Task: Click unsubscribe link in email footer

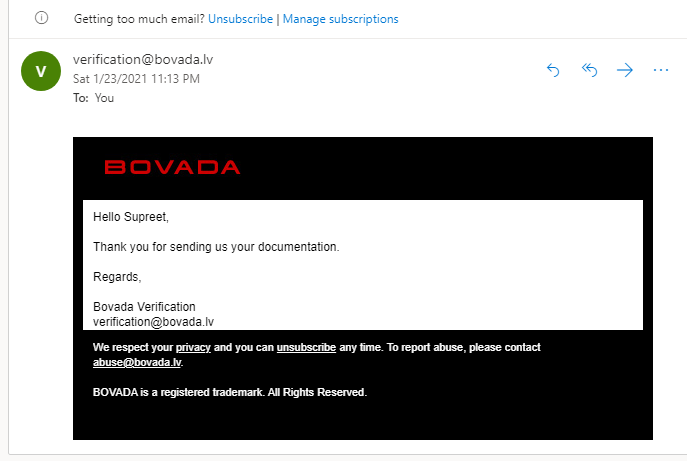Action: [306, 348]
